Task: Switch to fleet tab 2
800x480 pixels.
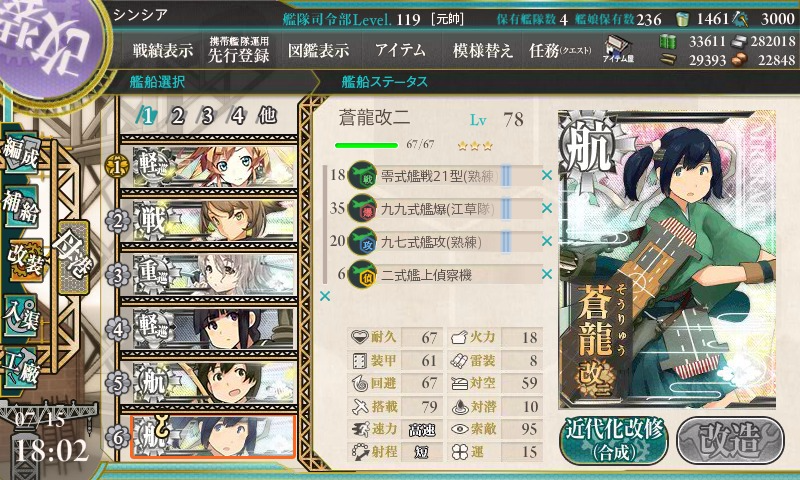Action: pyautogui.click(x=178, y=116)
